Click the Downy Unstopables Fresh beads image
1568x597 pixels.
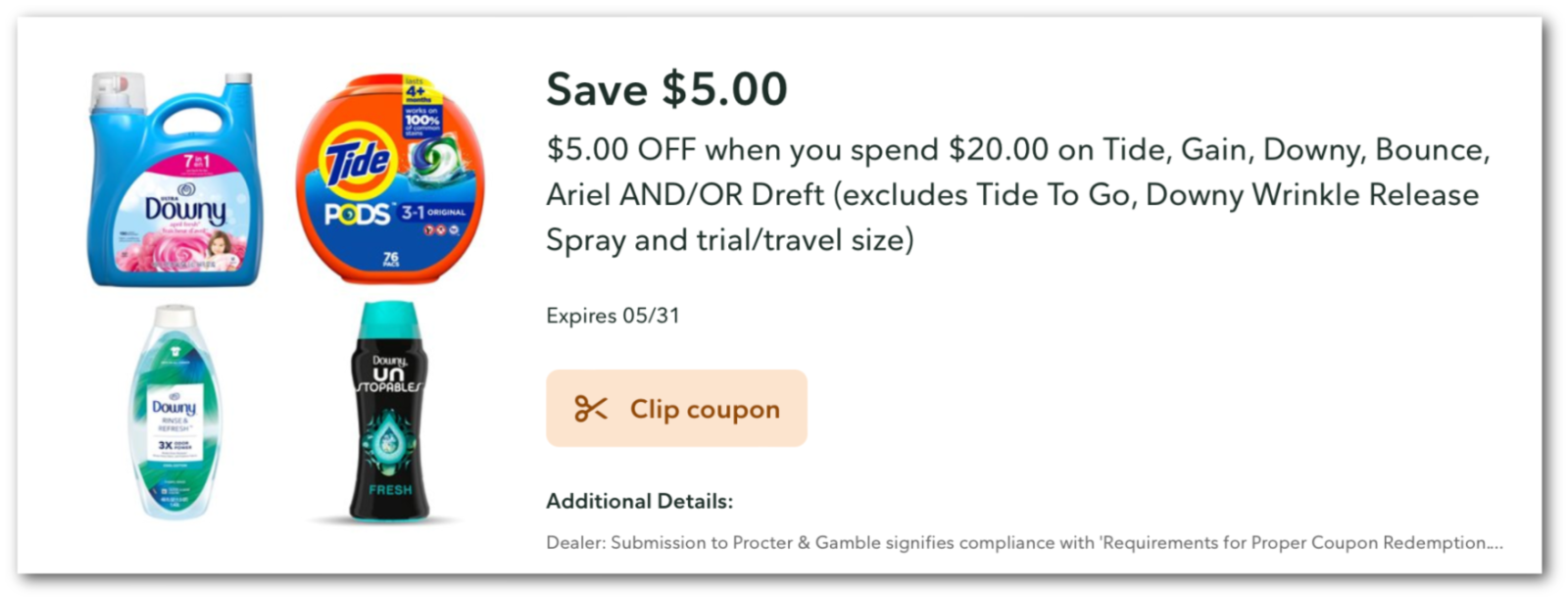[390, 422]
